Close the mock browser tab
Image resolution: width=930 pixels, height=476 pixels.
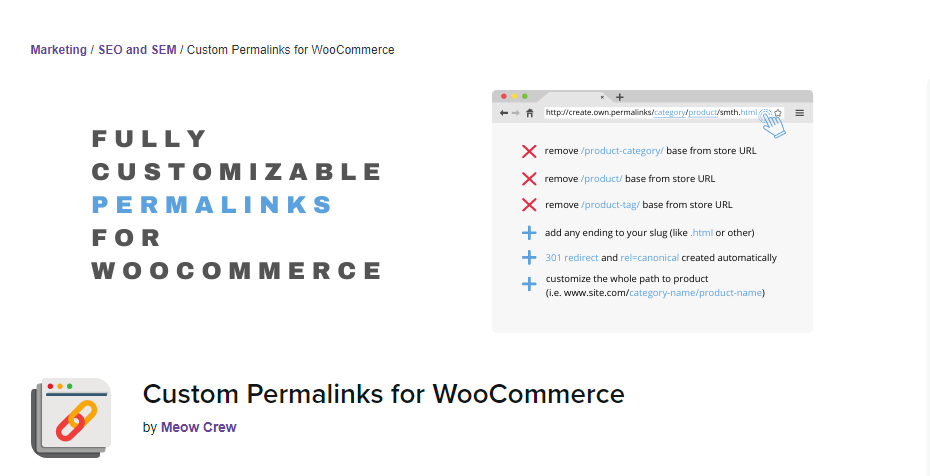click(602, 97)
